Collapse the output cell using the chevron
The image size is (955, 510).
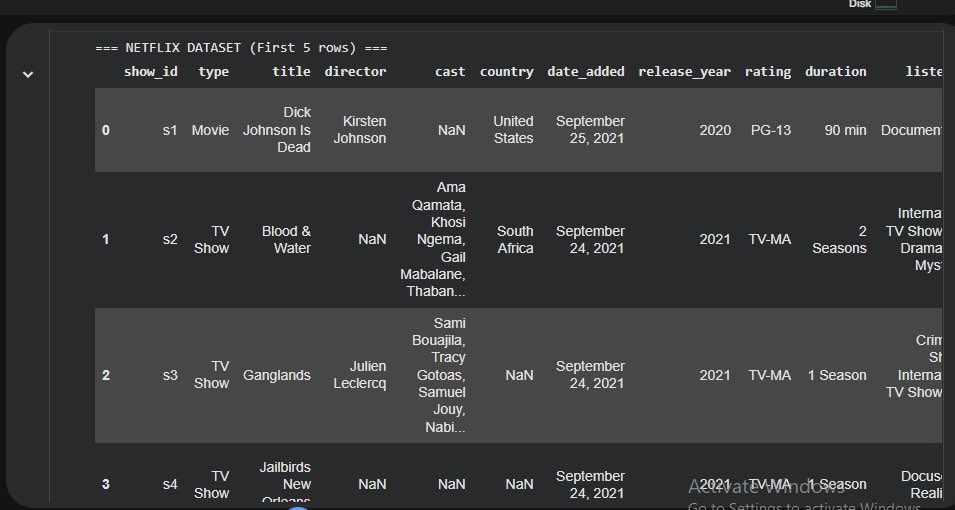27,74
